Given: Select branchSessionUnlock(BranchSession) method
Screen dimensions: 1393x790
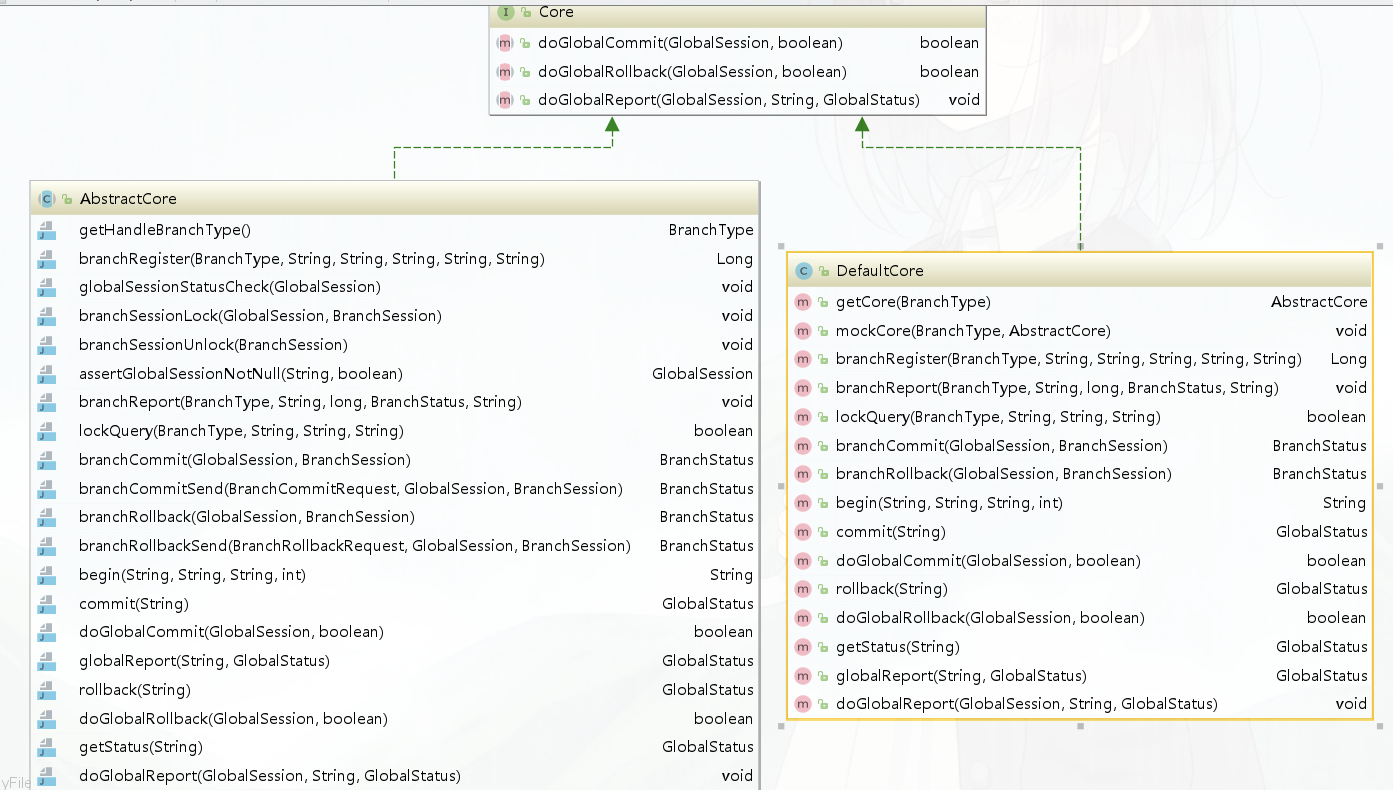Looking at the screenshot, I should (395, 345).
